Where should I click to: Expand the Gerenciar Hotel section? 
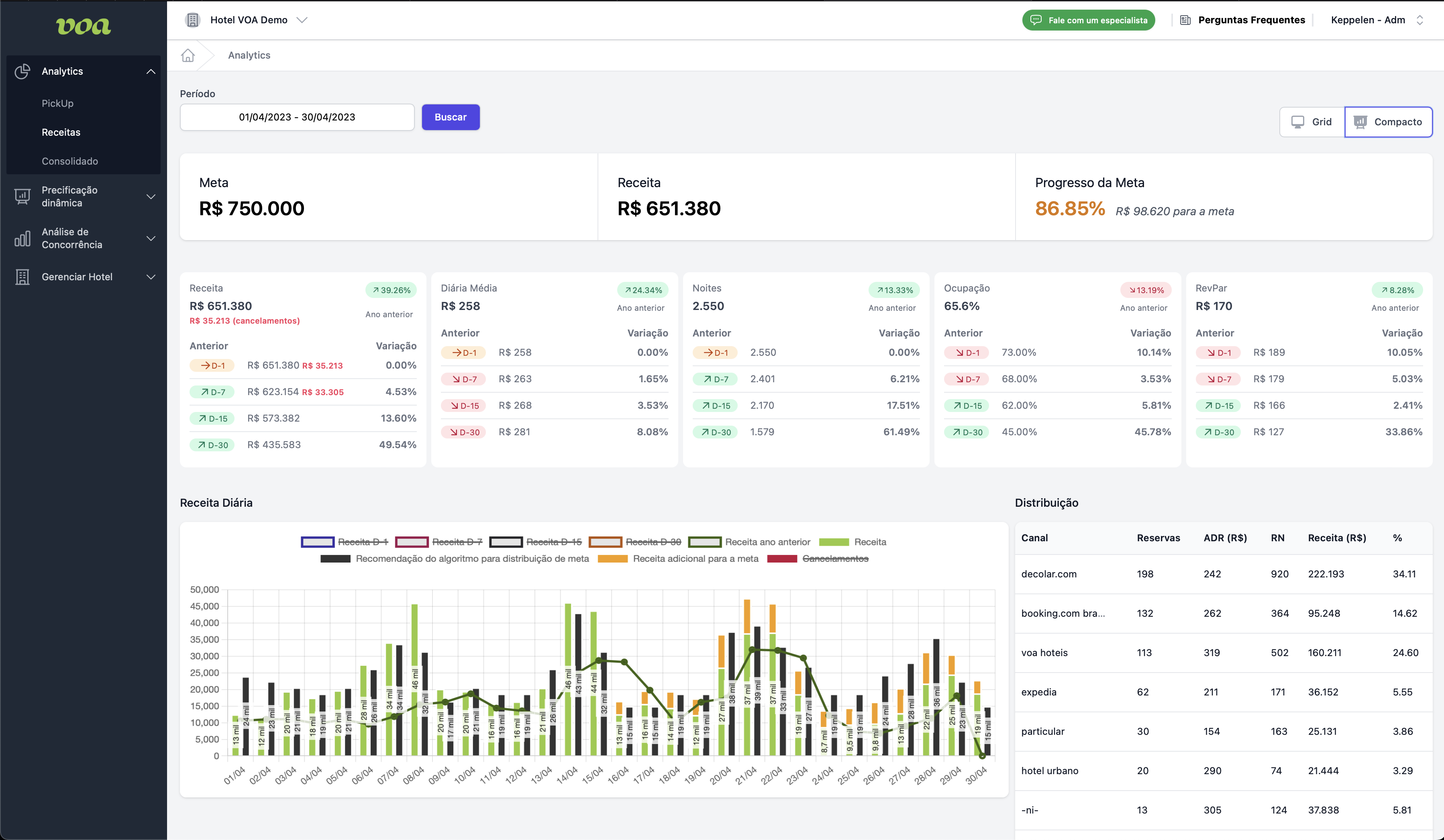[x=151, y=277]
